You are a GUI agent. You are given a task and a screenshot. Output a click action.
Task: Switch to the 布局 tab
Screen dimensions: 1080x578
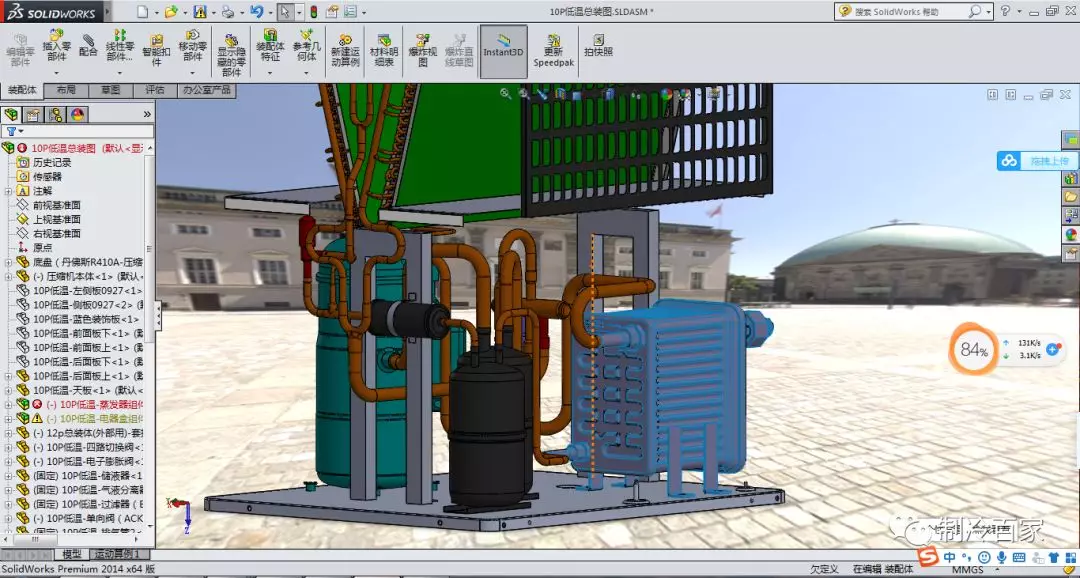coord(66,90)
